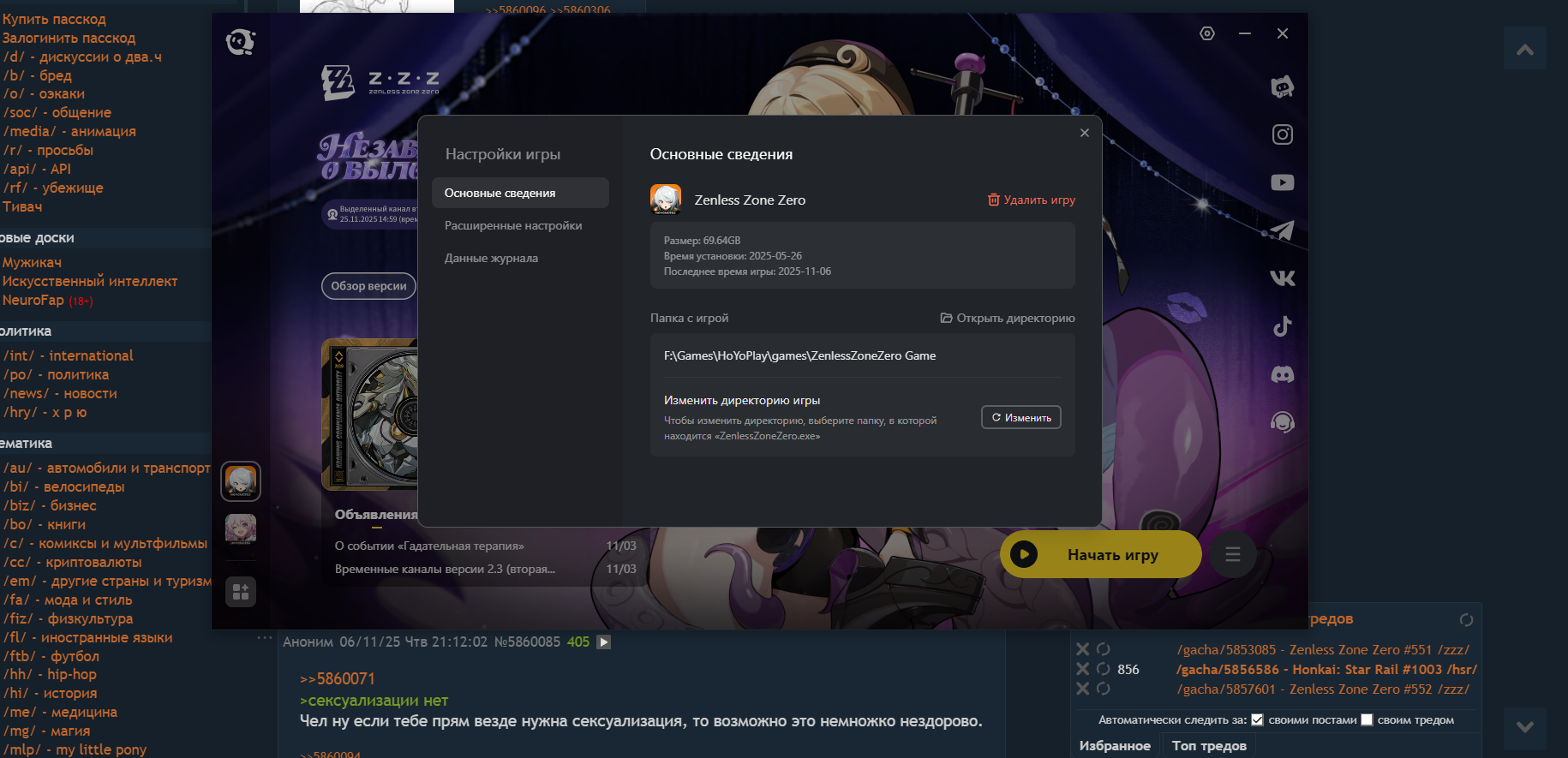Click the play icon beside post №5860085
Screen dimensions: 1568x758
(x=604, y=642)
